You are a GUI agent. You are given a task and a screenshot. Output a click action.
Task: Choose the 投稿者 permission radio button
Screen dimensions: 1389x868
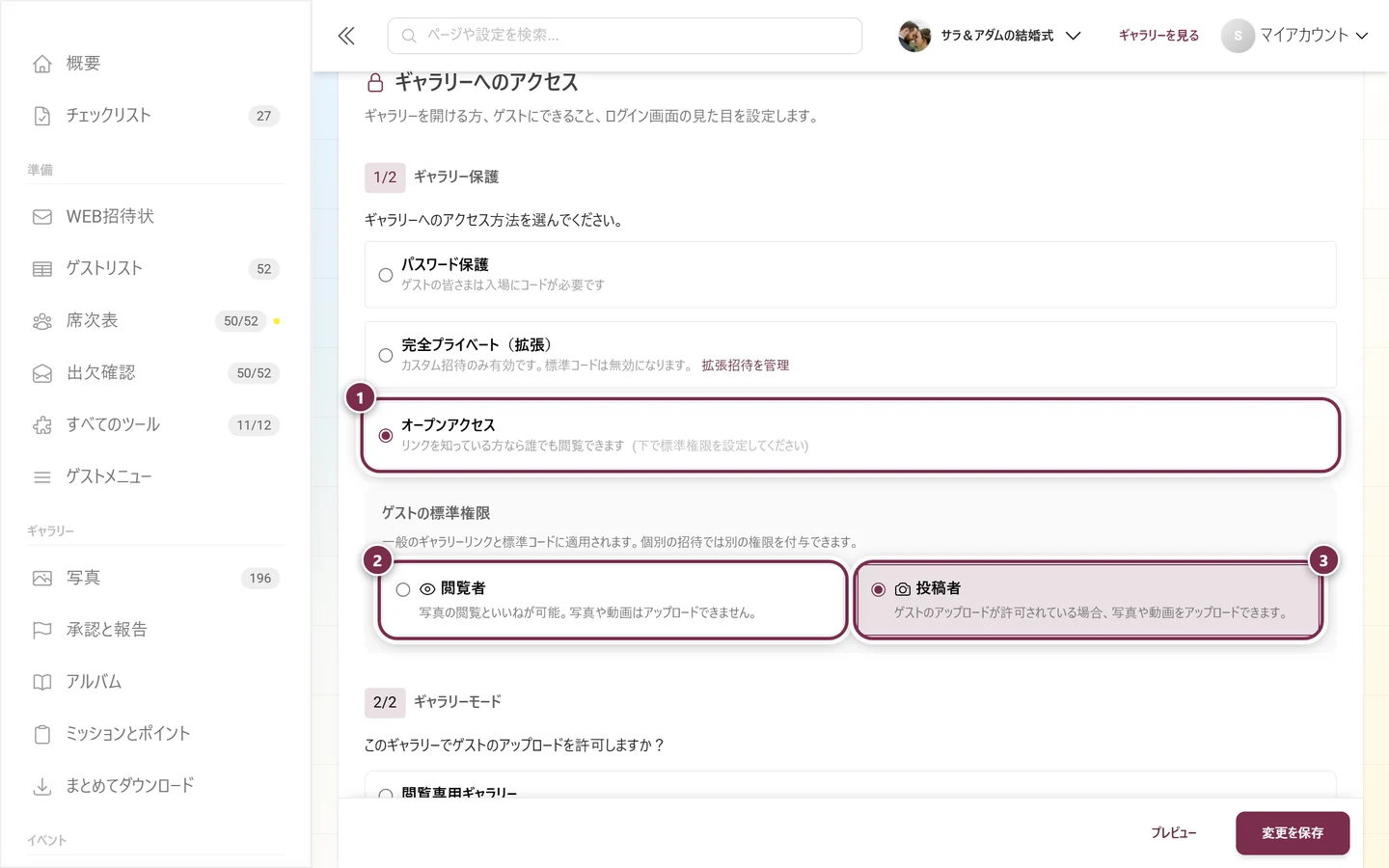(x=879, y=589)
